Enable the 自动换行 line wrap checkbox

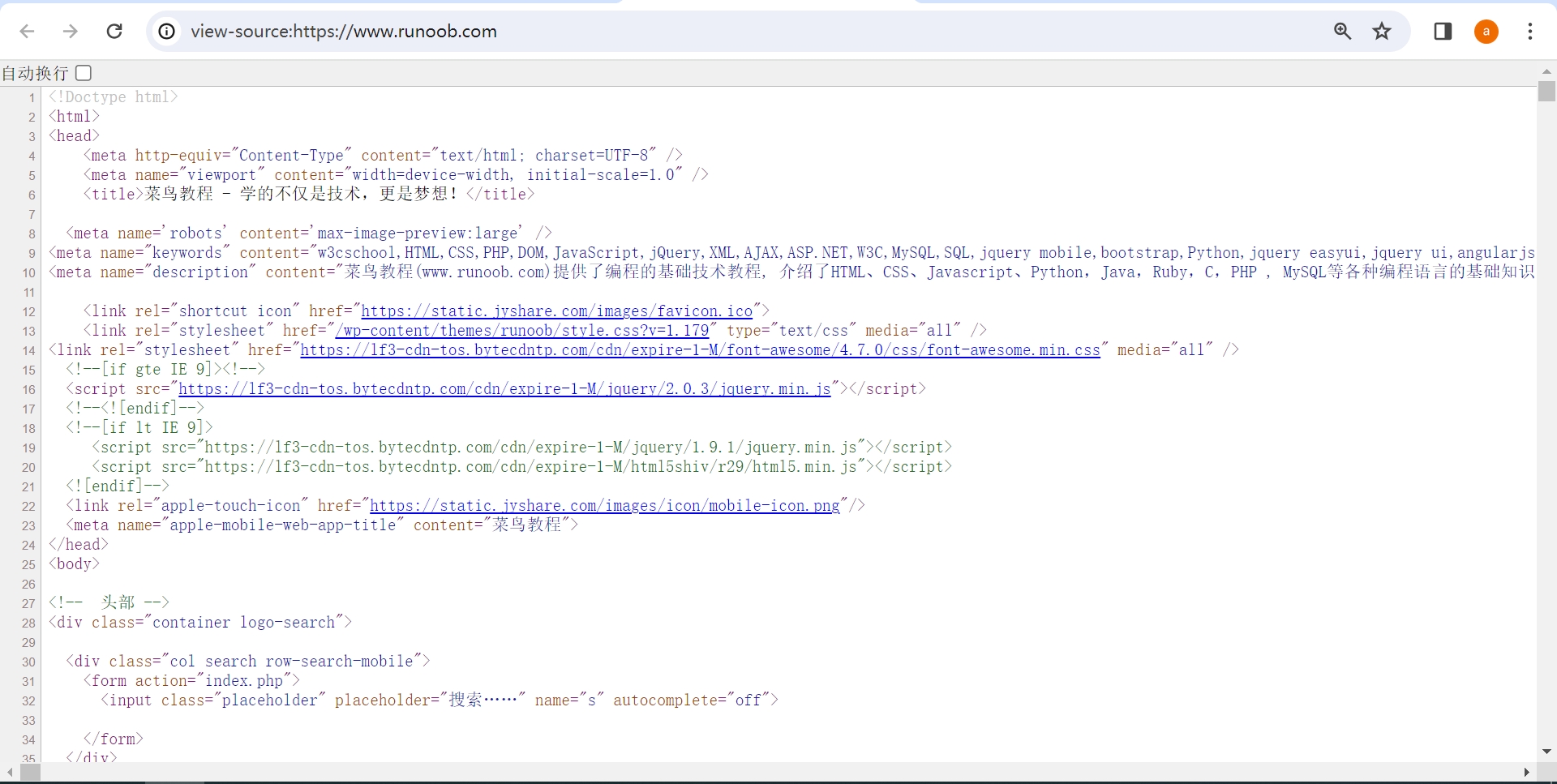[x=84, y=73]
